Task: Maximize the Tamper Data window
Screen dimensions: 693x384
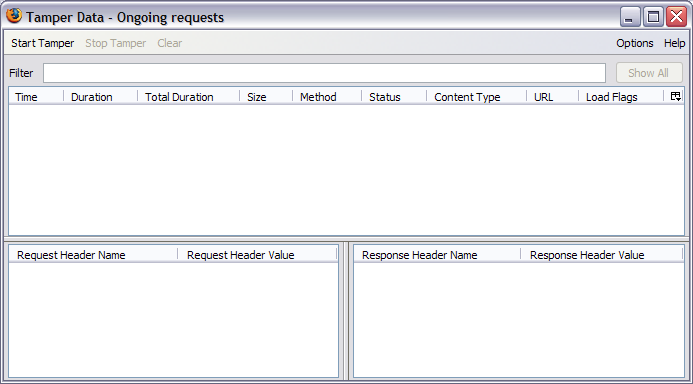Action: 653,17
